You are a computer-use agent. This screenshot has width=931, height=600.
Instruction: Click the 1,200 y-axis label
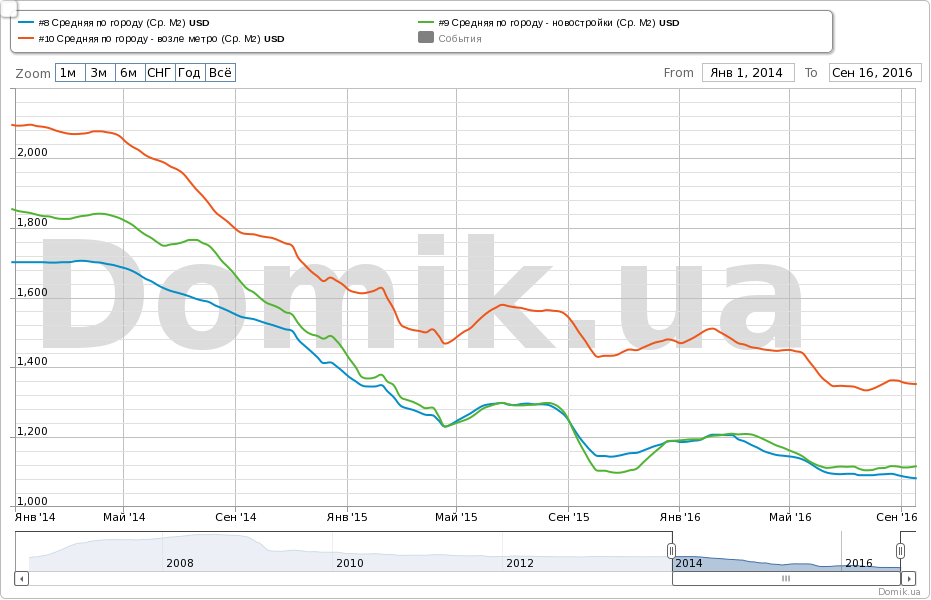(x=32, y=431)
